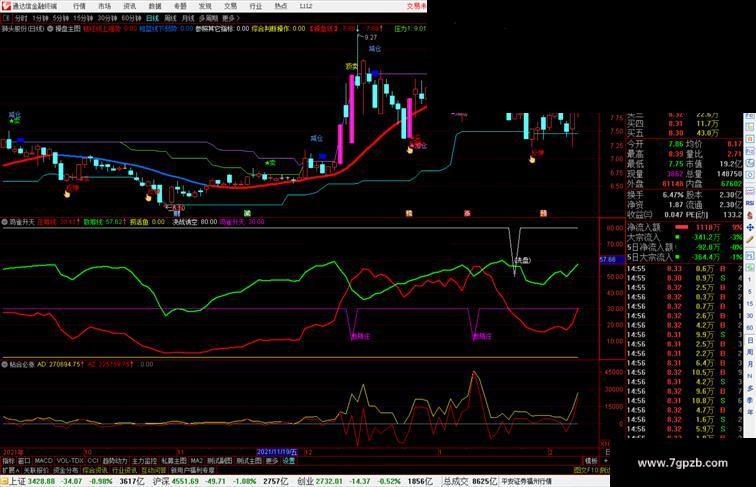Open the 行业资讯 tab
This screenshot has height=487, width=756.
(x=124, y=470)
